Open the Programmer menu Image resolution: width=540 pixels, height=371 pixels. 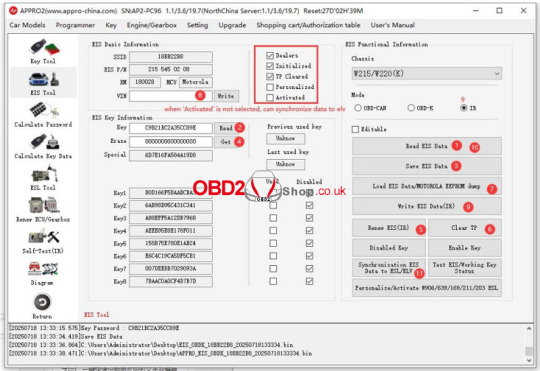75,25
